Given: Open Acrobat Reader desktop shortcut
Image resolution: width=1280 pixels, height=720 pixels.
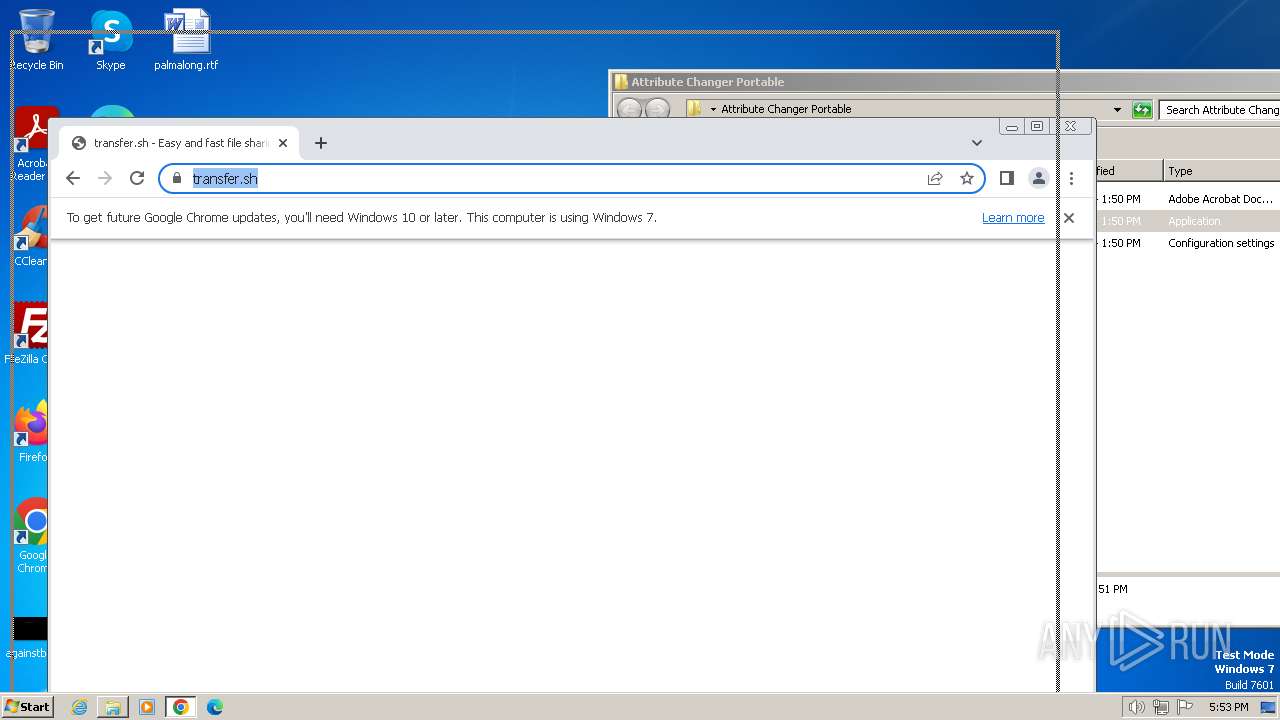Looking at the screenshot, I should (31, 145).
